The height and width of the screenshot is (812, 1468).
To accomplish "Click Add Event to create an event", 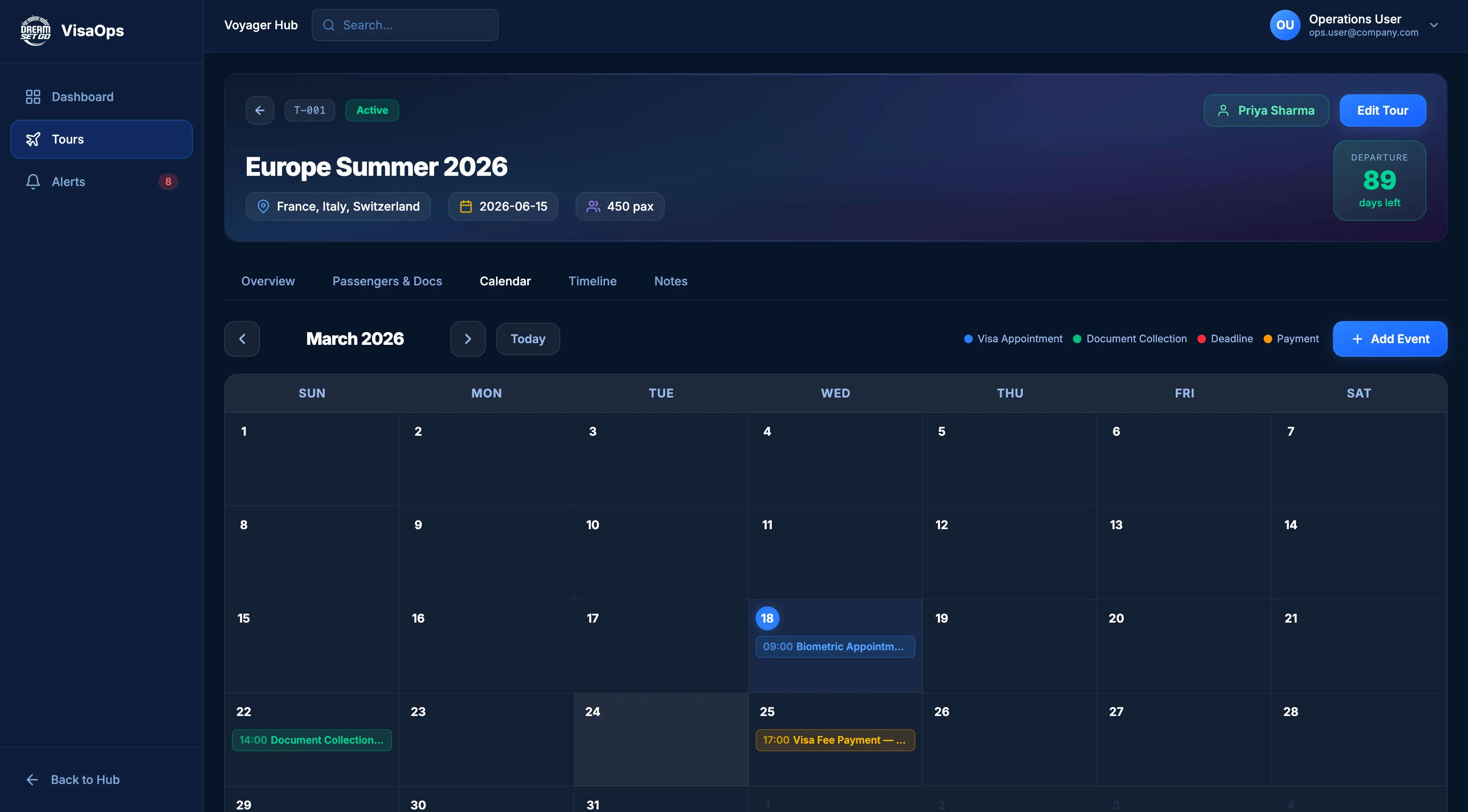I will [x=1391, y=338].
